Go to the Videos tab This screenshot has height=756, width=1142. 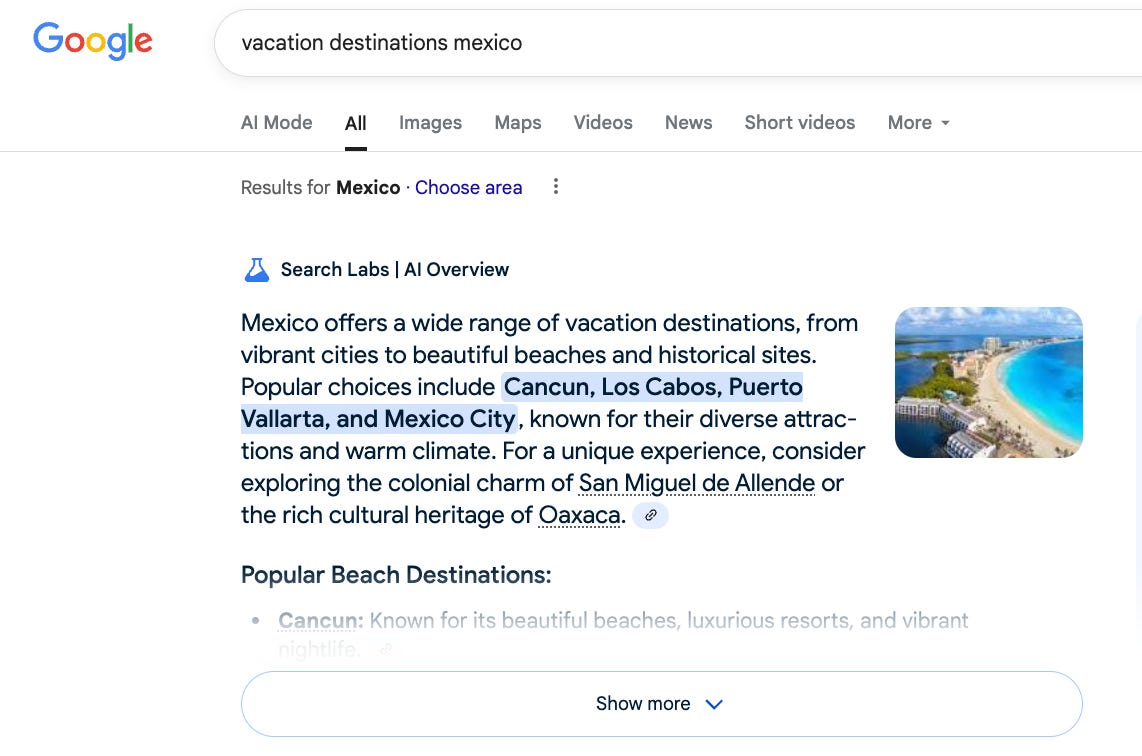point(603,122)
